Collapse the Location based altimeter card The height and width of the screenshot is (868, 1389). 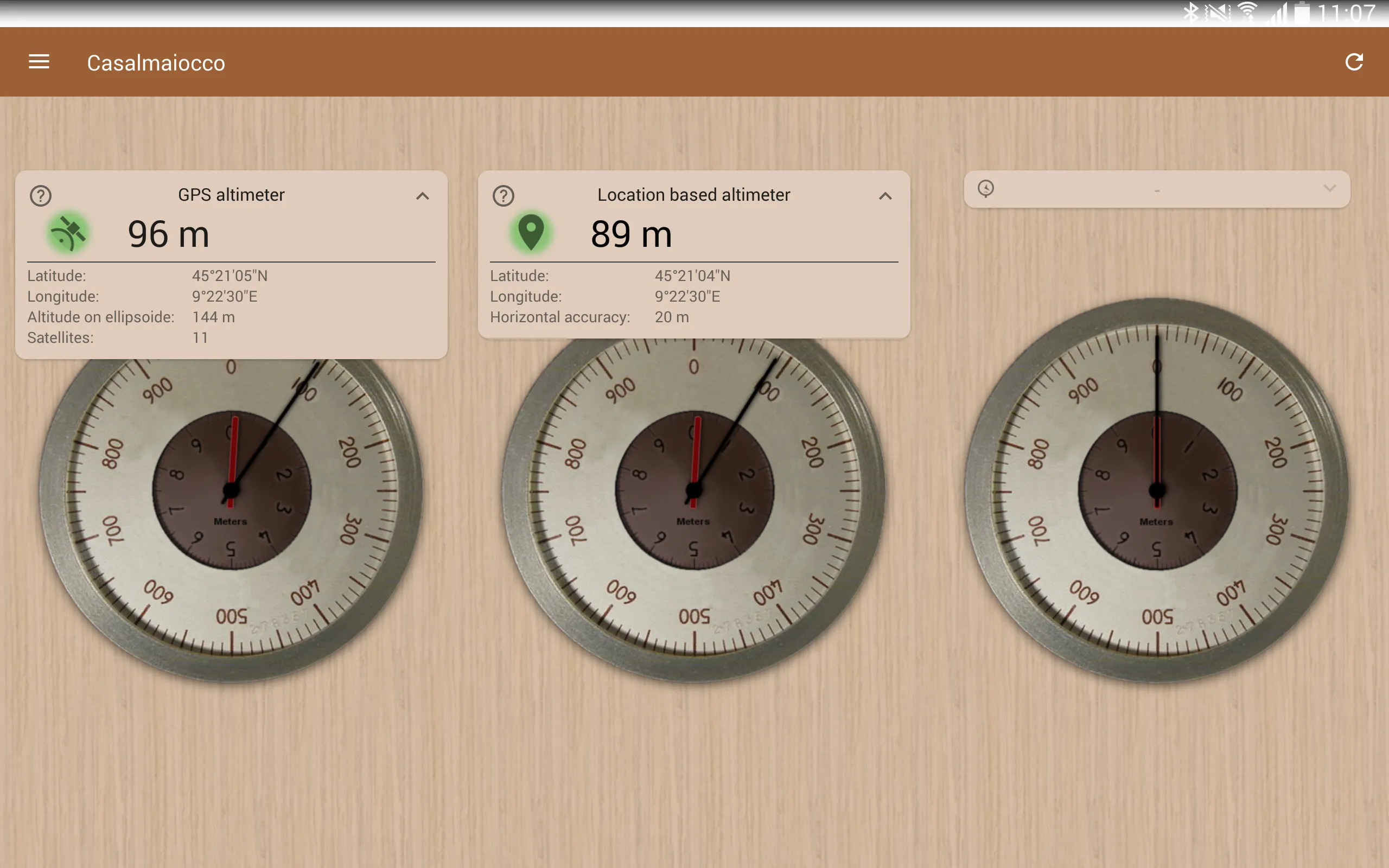(885, 196)
